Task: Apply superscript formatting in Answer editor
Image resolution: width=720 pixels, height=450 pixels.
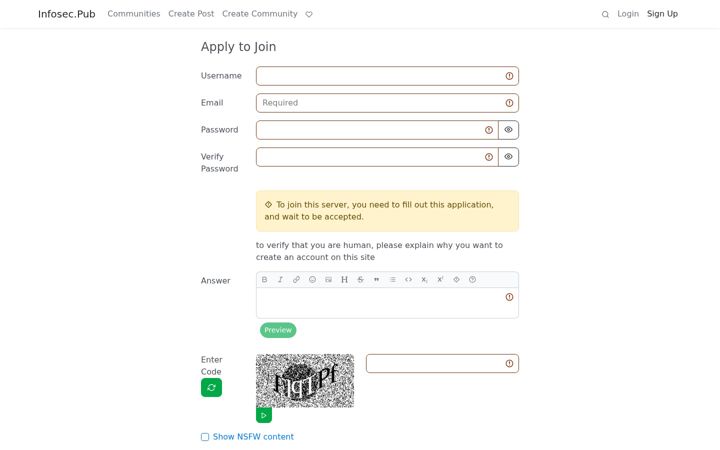Action: [x=440, y=280]
